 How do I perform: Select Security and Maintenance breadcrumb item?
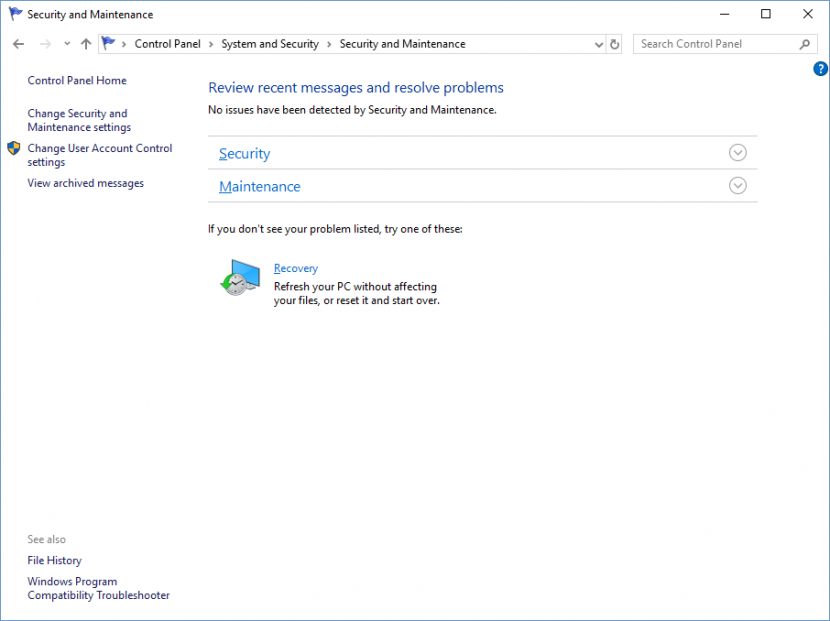(402, 44)
